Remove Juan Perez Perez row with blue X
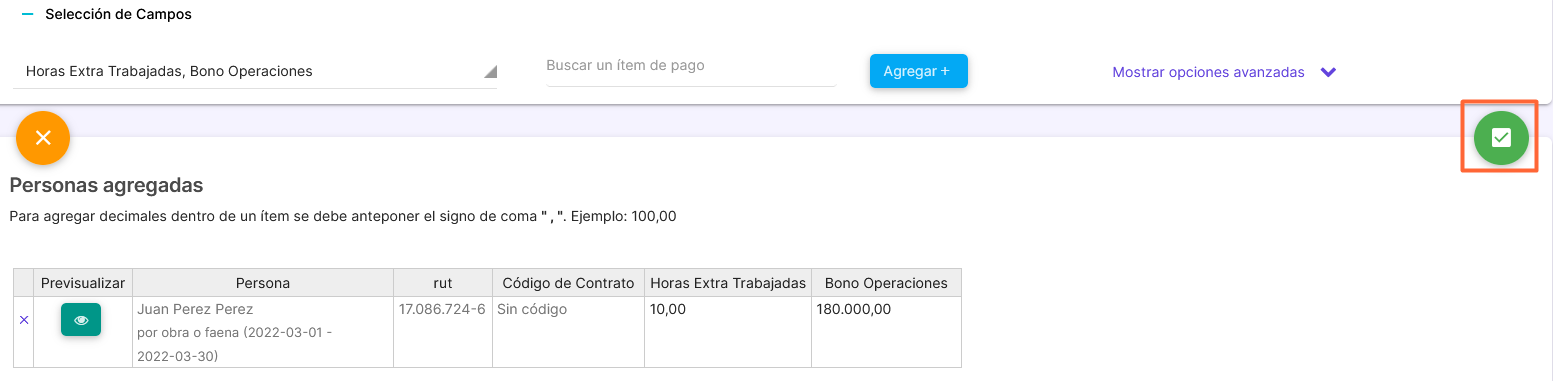This screenshot has height=381, width=1553. [x=24, y=320]
